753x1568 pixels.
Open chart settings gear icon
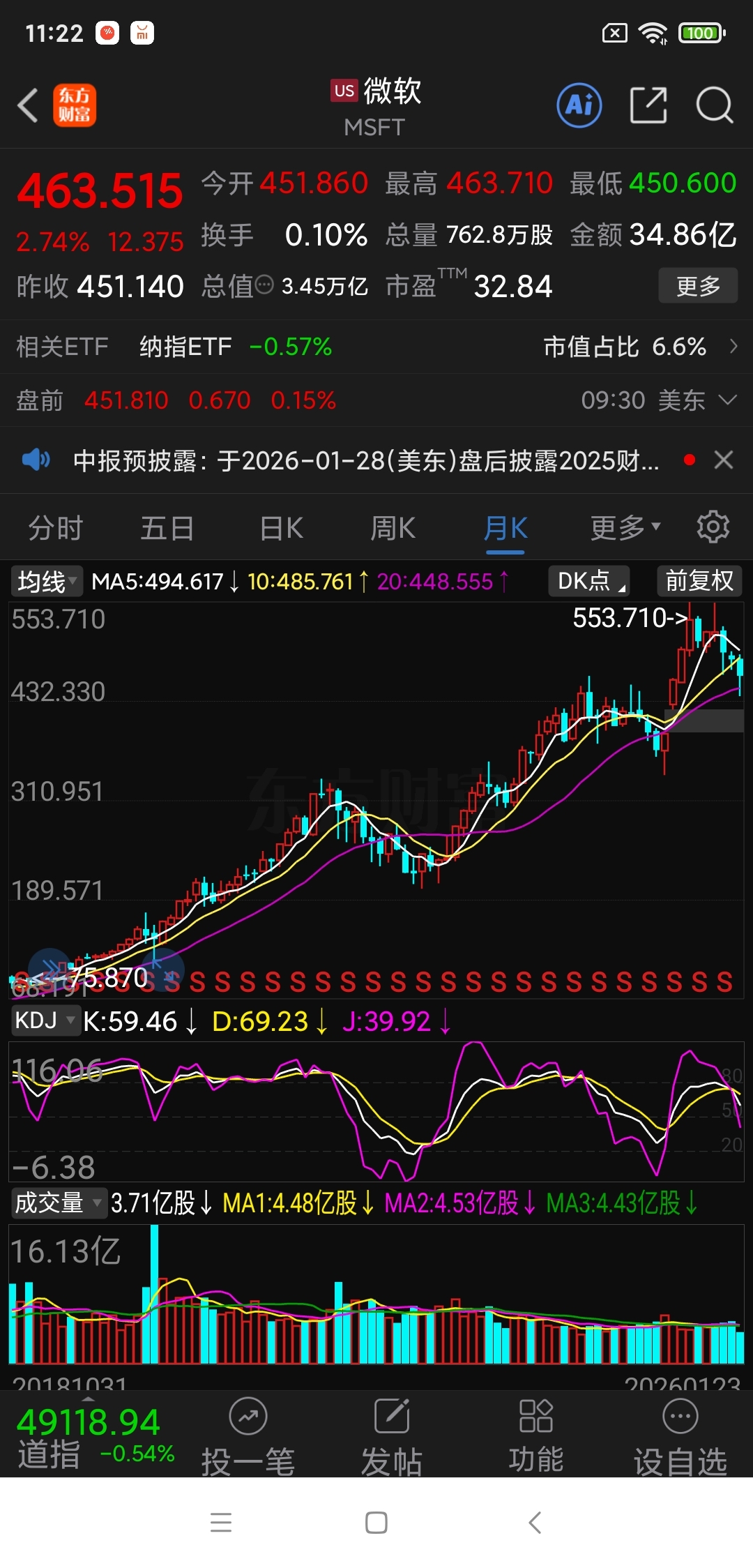713,527
